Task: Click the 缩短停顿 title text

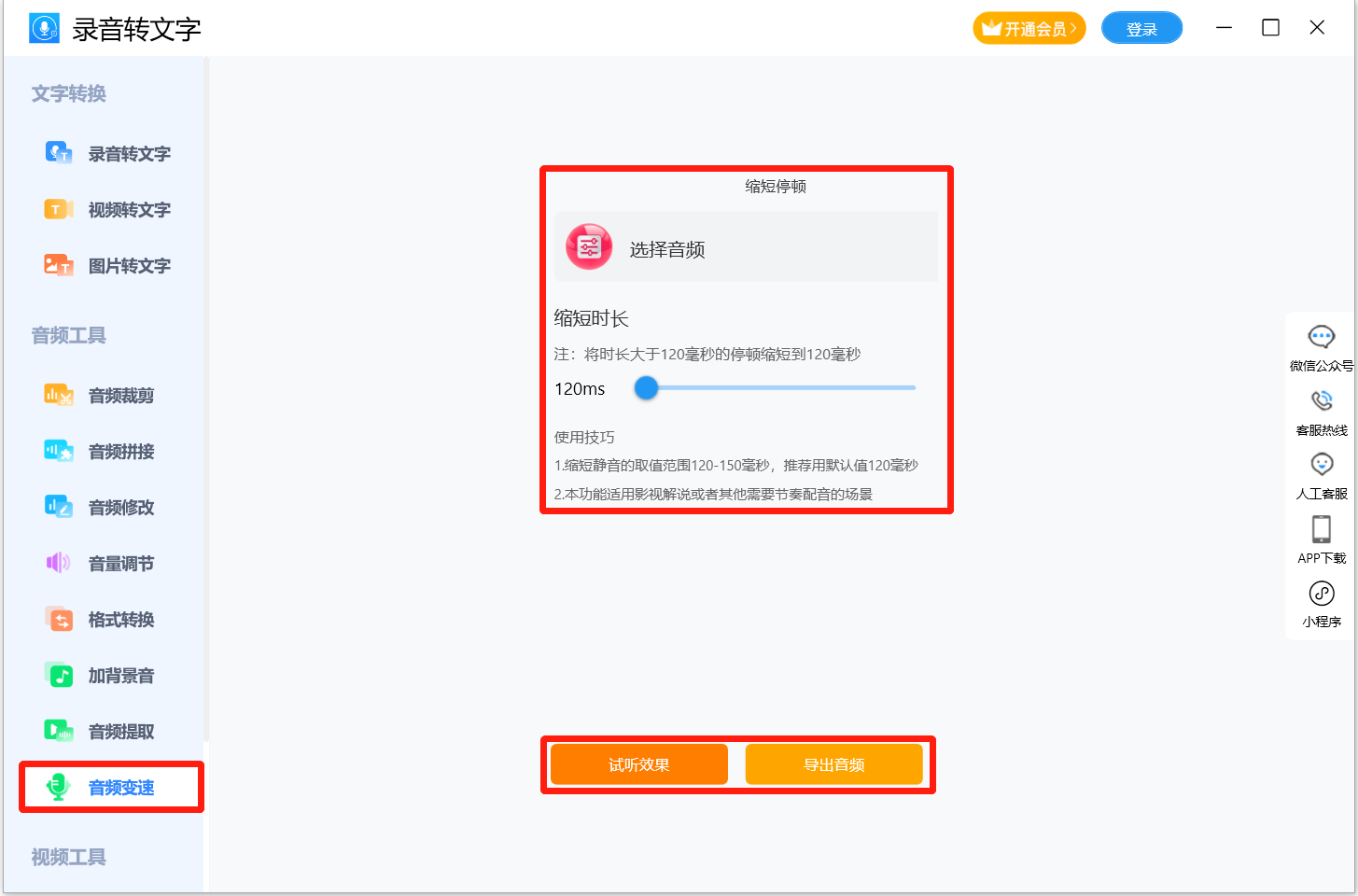Action: [x=776, y=186]
